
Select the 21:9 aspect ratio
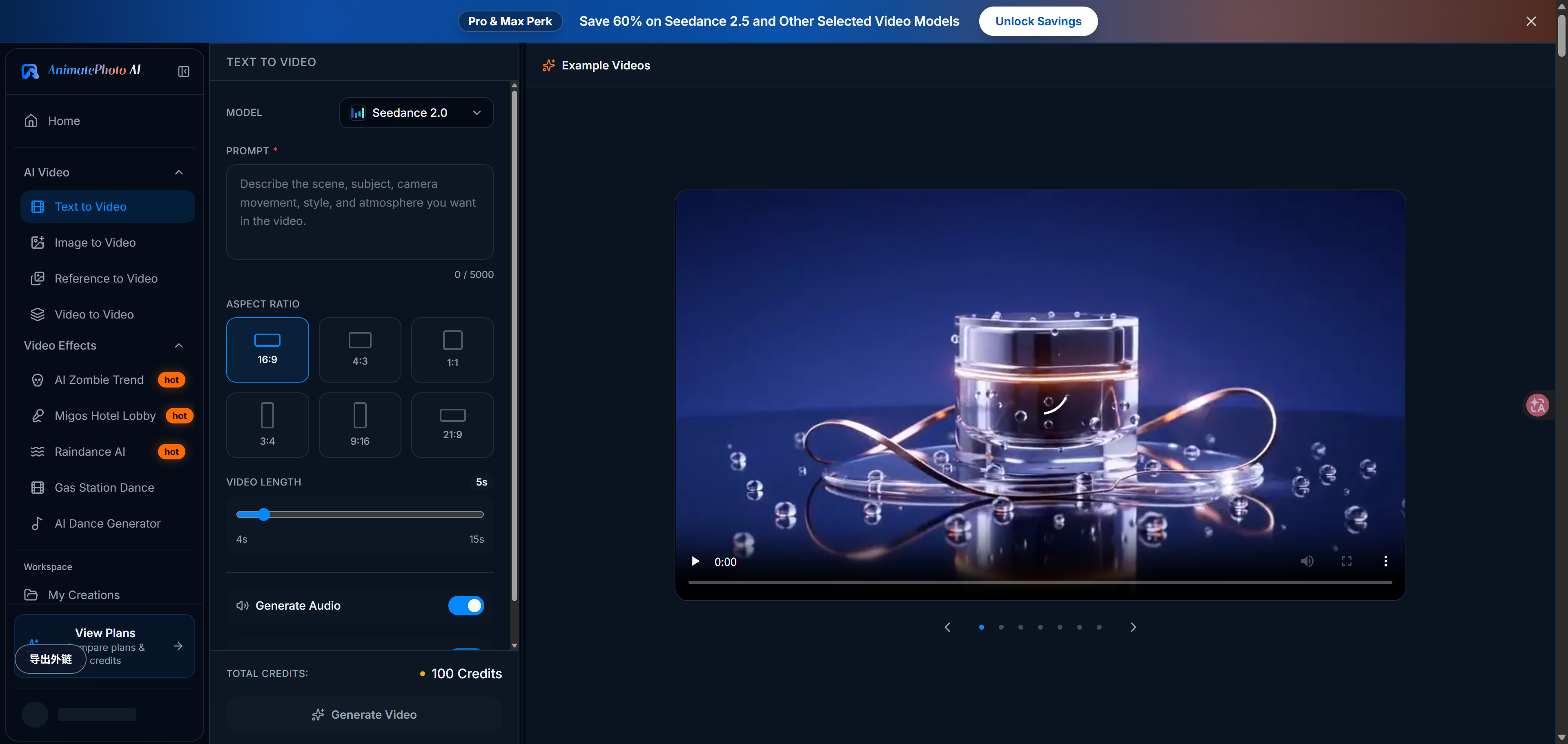tap(452, 425)
